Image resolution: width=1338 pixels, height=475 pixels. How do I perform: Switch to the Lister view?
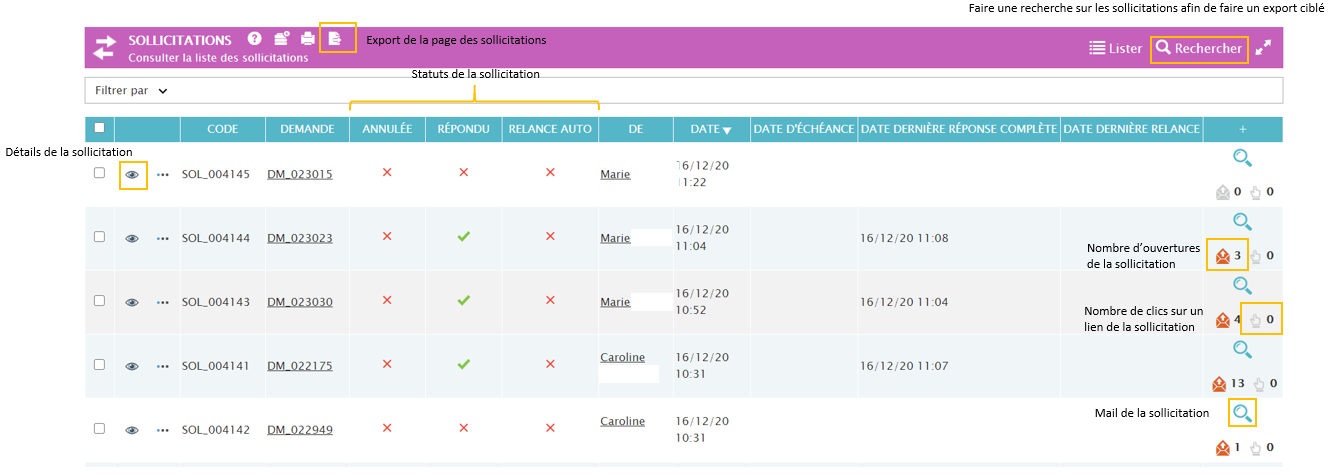click(1115, 48)
